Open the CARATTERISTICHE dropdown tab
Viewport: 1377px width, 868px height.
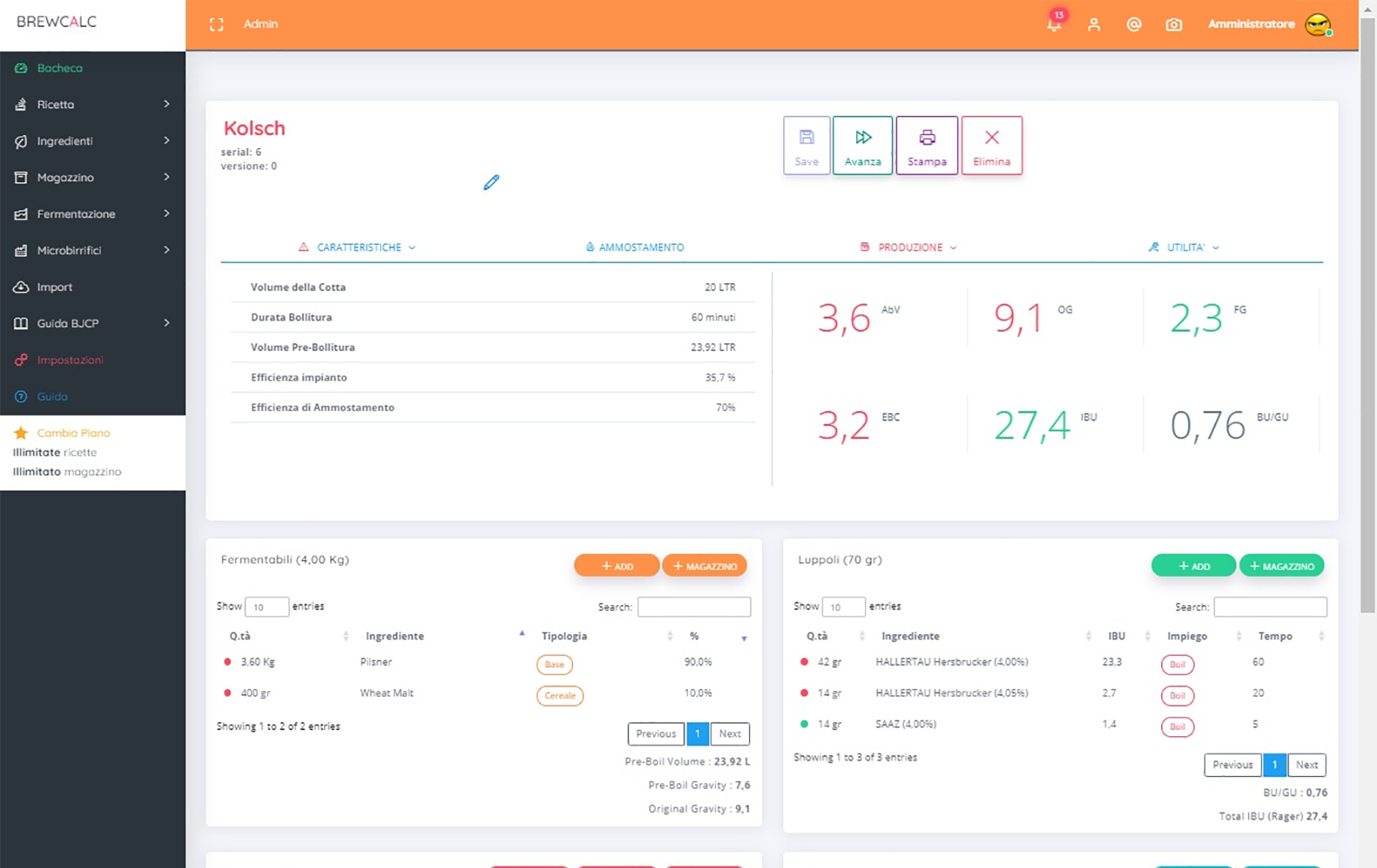[357, 247]
